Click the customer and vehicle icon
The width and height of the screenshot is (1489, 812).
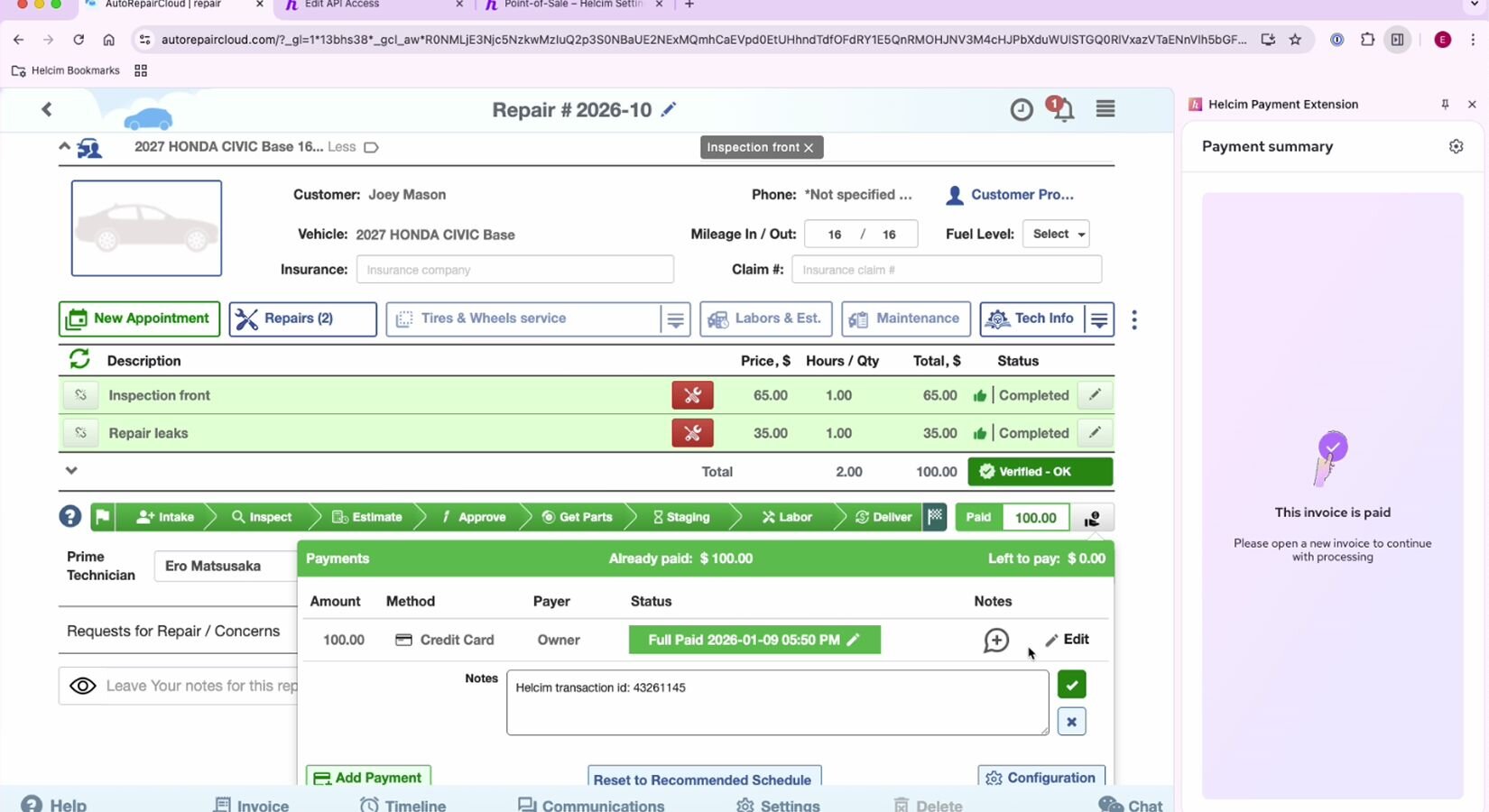coord(89,148)
